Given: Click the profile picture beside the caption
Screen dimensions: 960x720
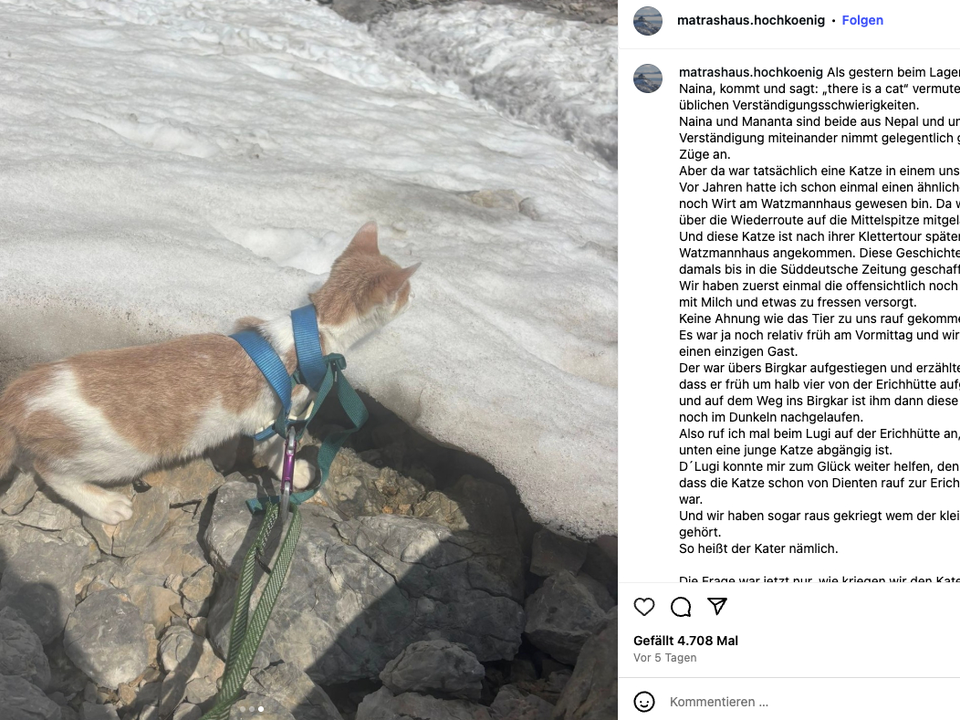Looking at the screenshot, I should 648,78.
